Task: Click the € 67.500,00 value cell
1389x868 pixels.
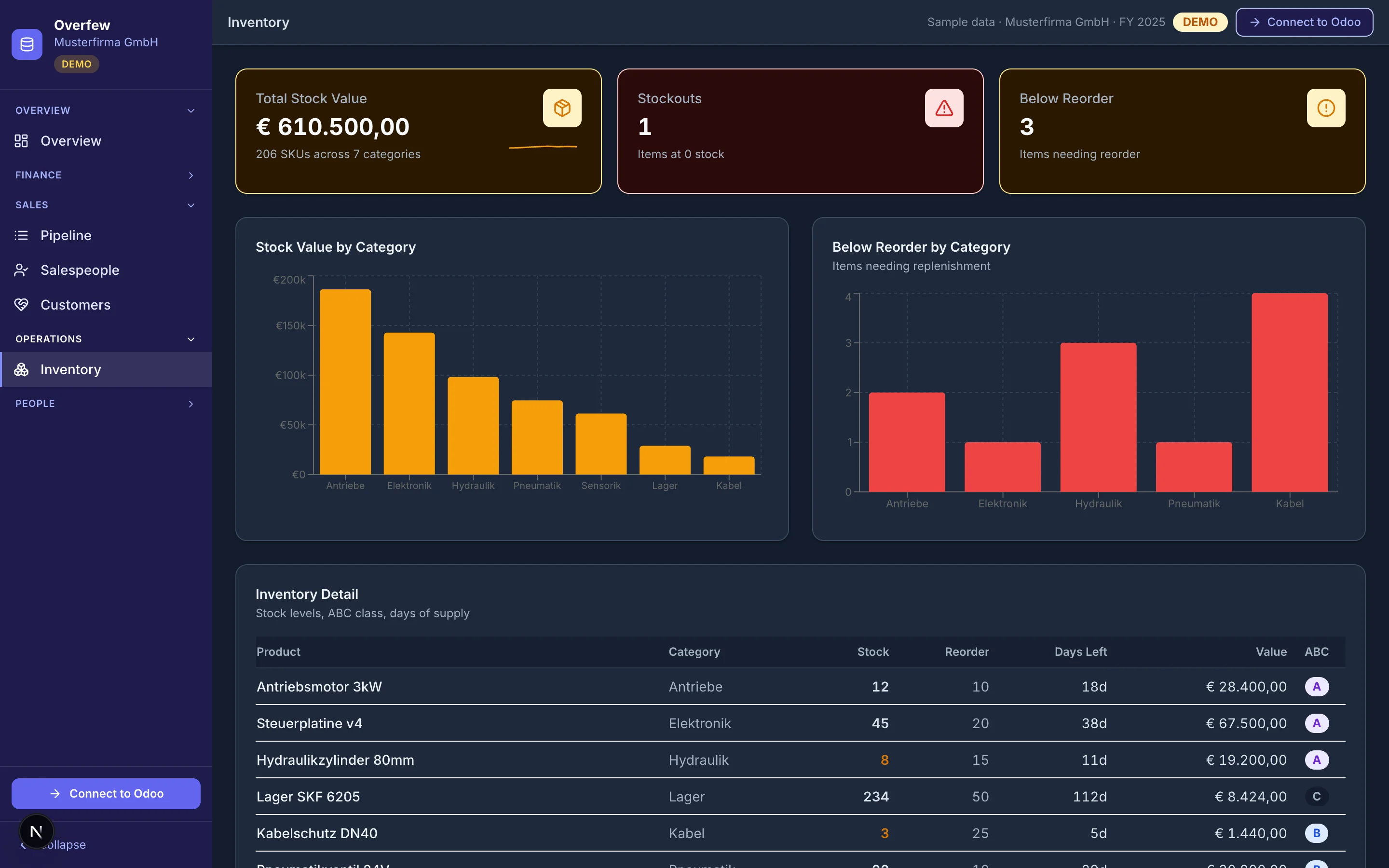Action: click(x=1246, y=723)
